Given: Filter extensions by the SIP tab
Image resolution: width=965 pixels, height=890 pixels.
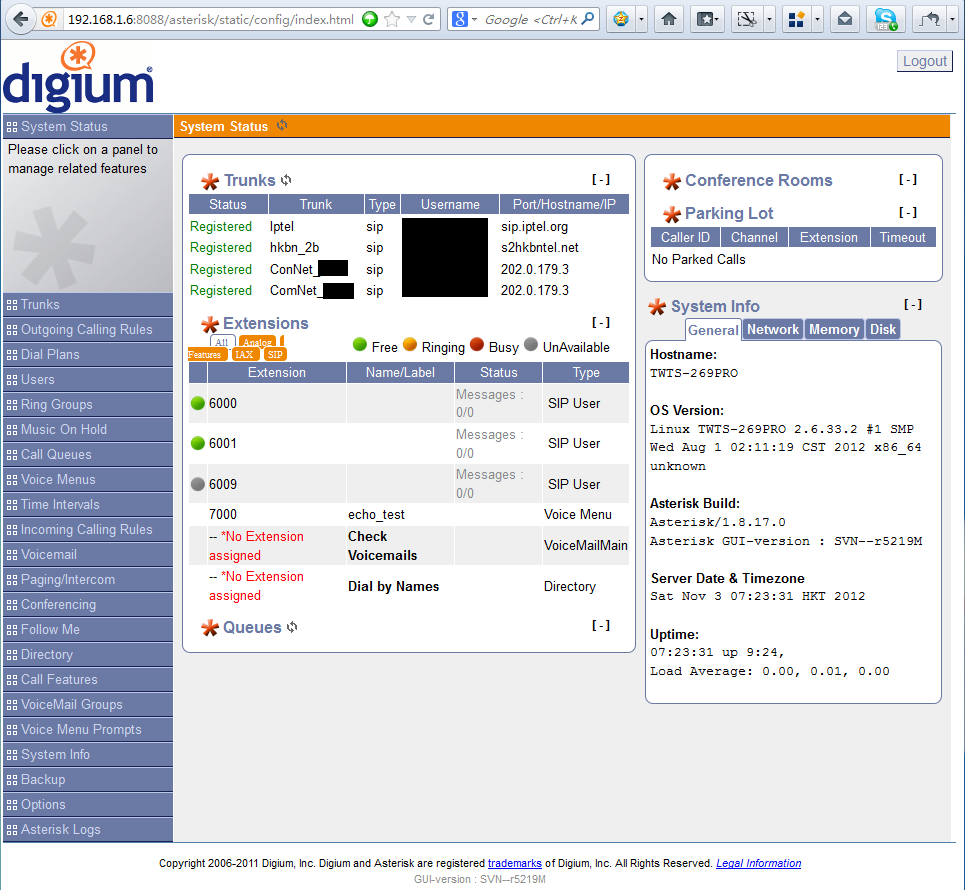Looking at the screenshot, I should 275,355.
